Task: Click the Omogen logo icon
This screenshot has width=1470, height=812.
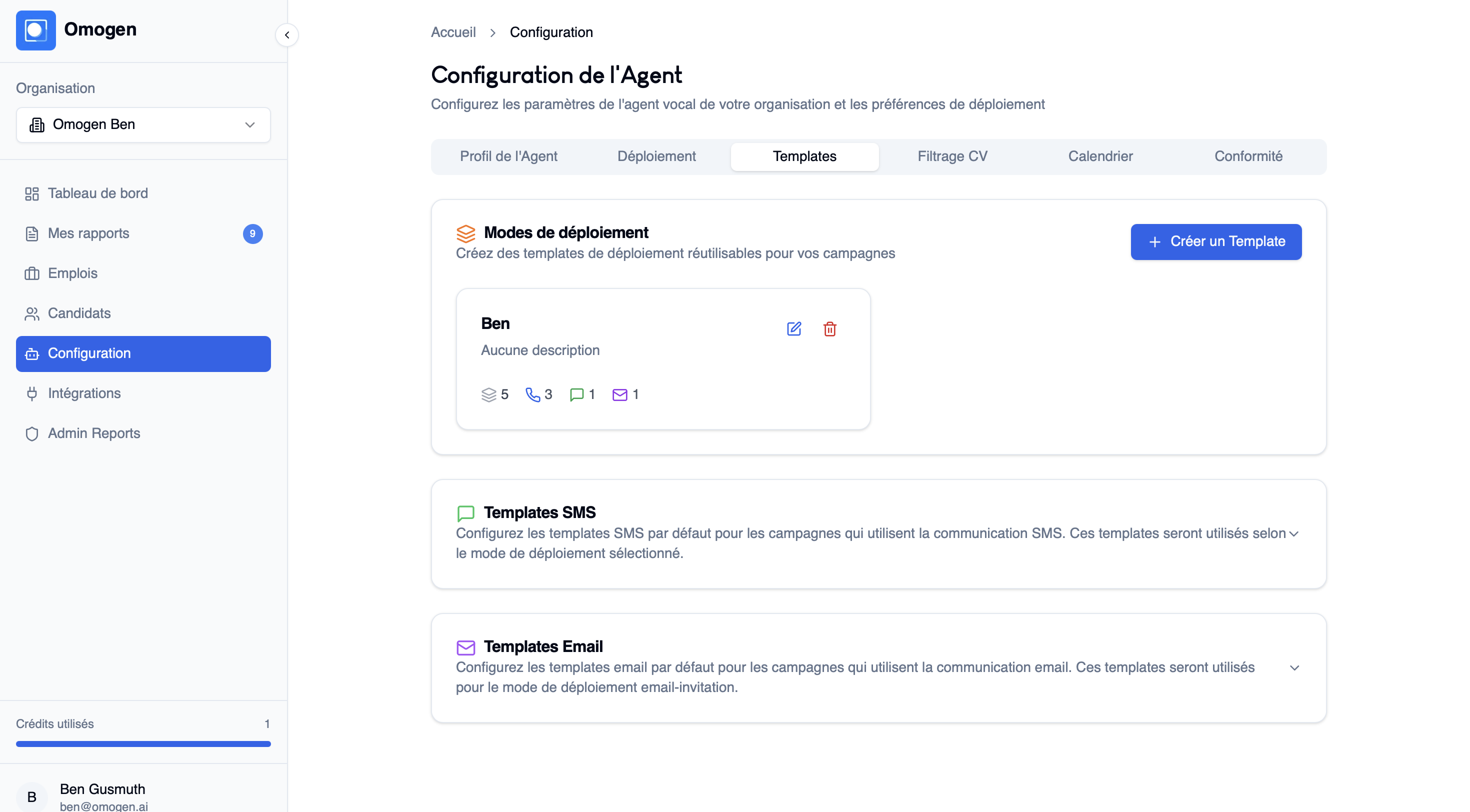Action: tap(36, 30)
